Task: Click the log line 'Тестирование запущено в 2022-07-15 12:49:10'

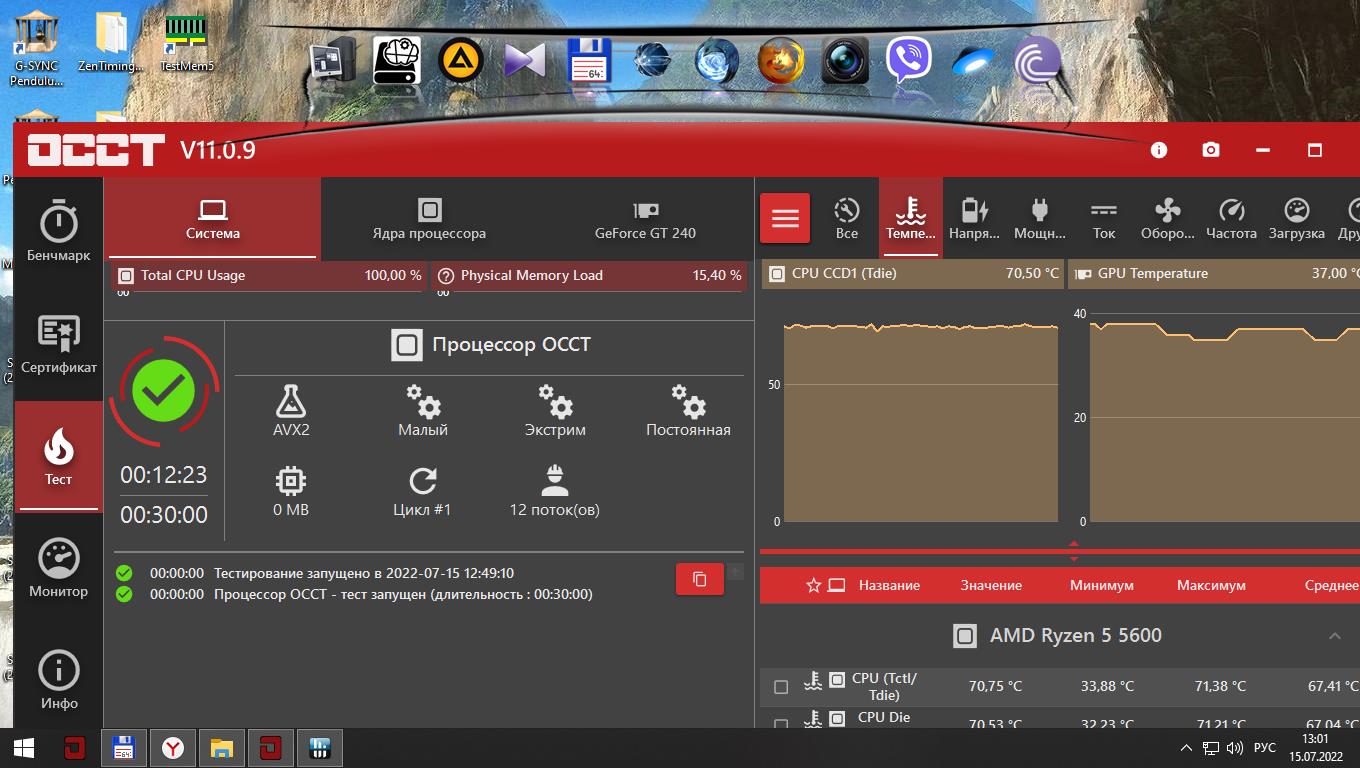Action: coord(364,574)
